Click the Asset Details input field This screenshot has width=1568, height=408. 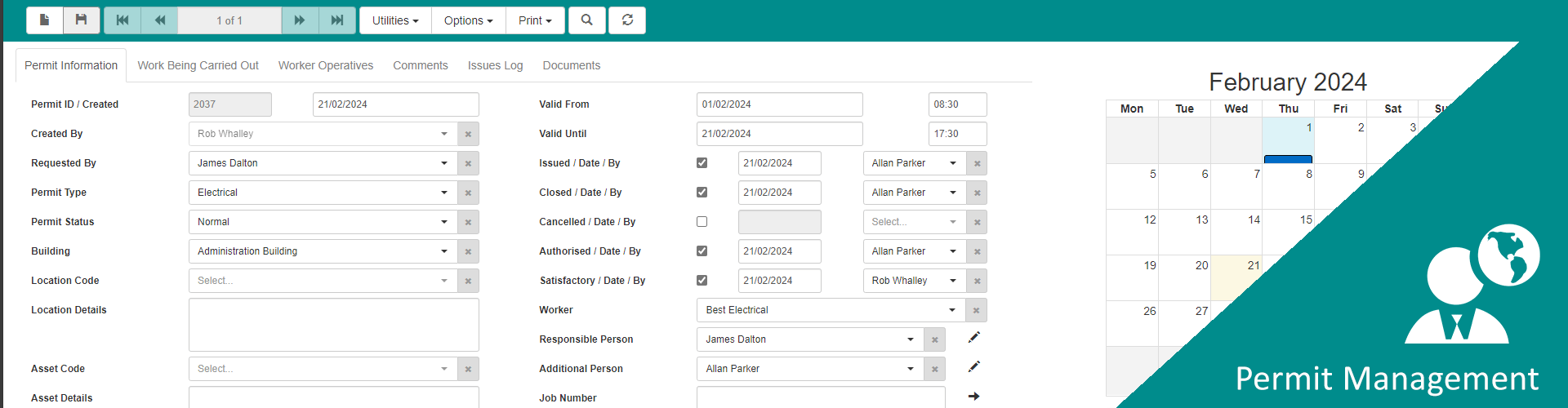tap(334, 397)
